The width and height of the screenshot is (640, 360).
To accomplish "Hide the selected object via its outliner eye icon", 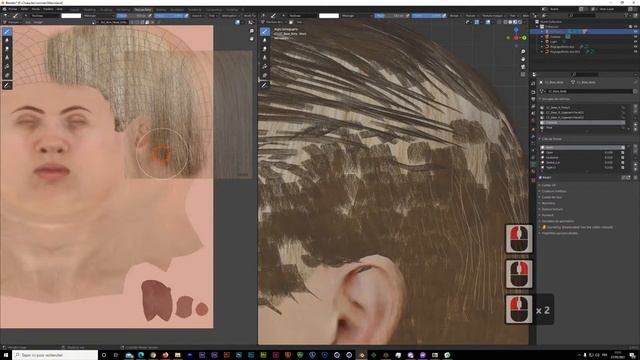I will (x=635, y=31).
